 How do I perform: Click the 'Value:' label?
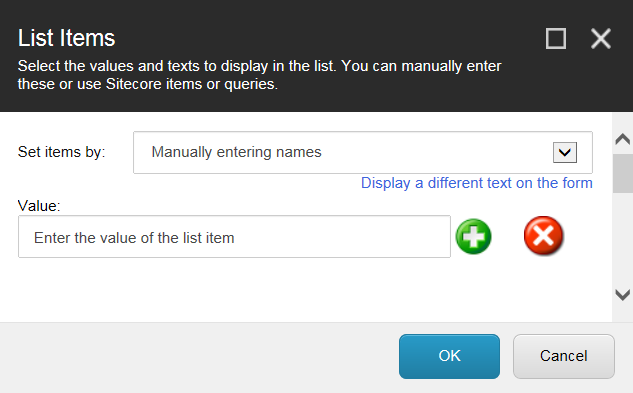tap(39, 206)
